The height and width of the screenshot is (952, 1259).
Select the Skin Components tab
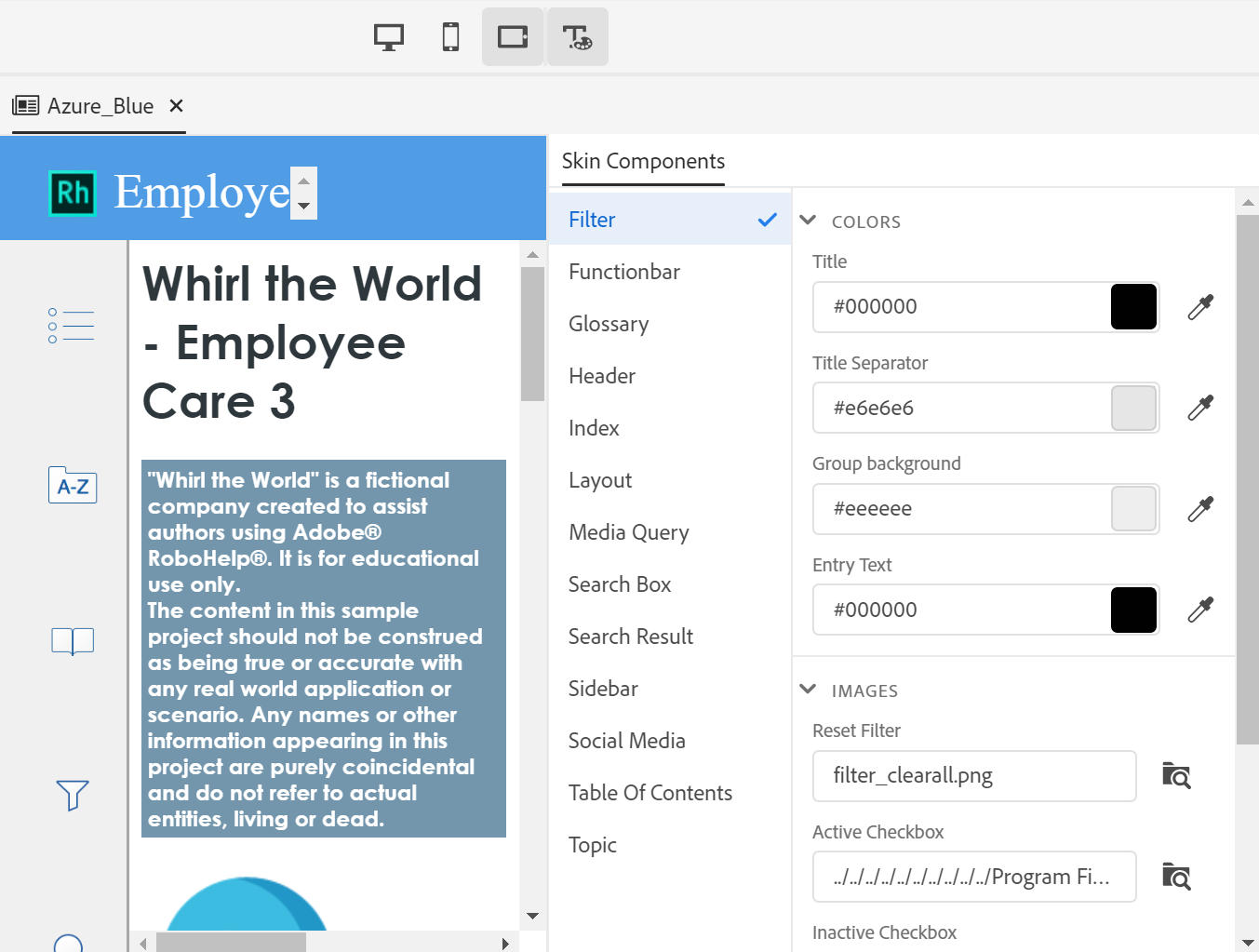tap(643, 161)
